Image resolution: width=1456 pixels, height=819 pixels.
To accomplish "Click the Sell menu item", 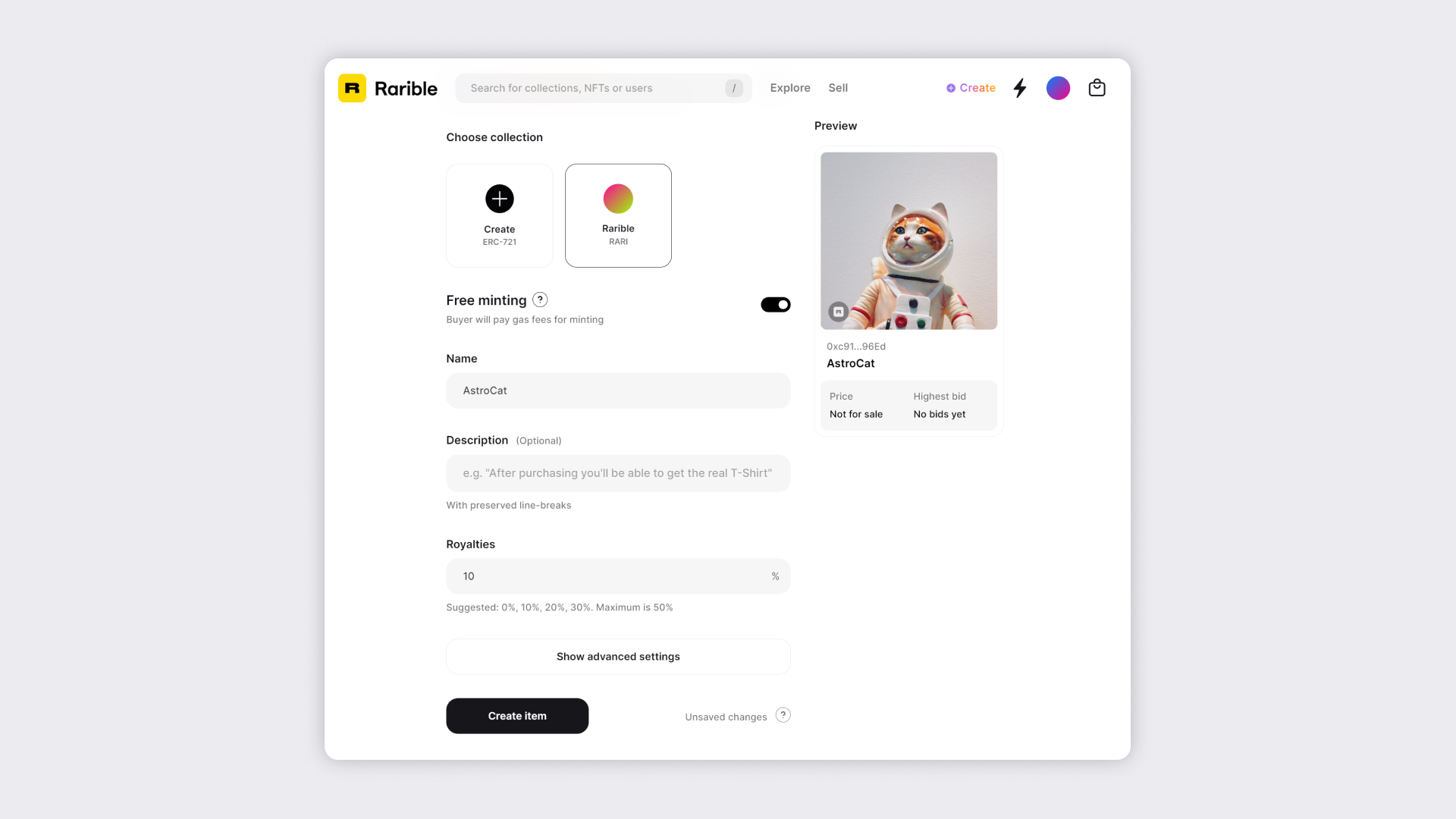I will (838, 88).
